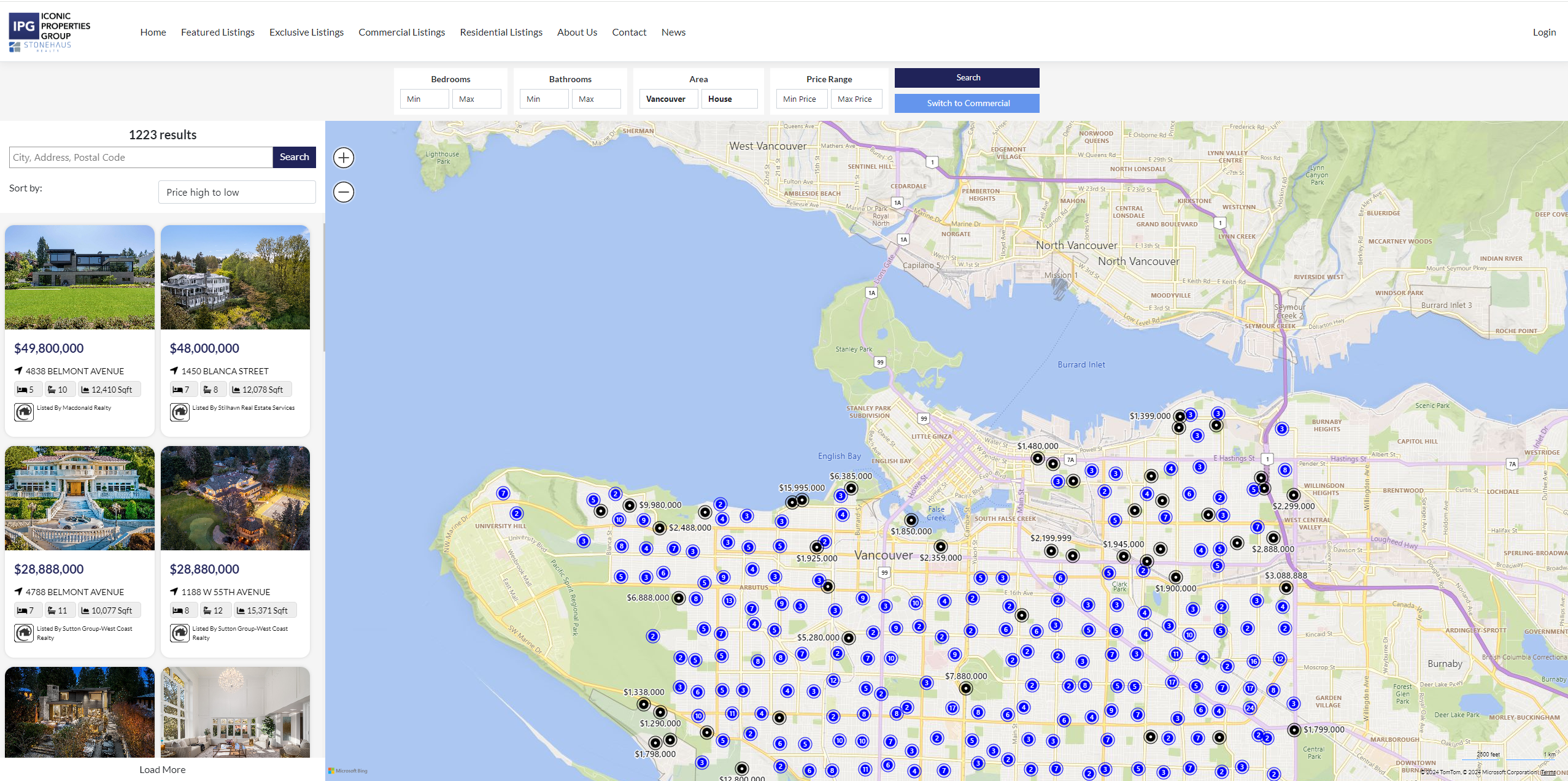Click the $12,800,000 map marker
The height and width of the screenshot is (781, 1568).
[x=742, y=769]
